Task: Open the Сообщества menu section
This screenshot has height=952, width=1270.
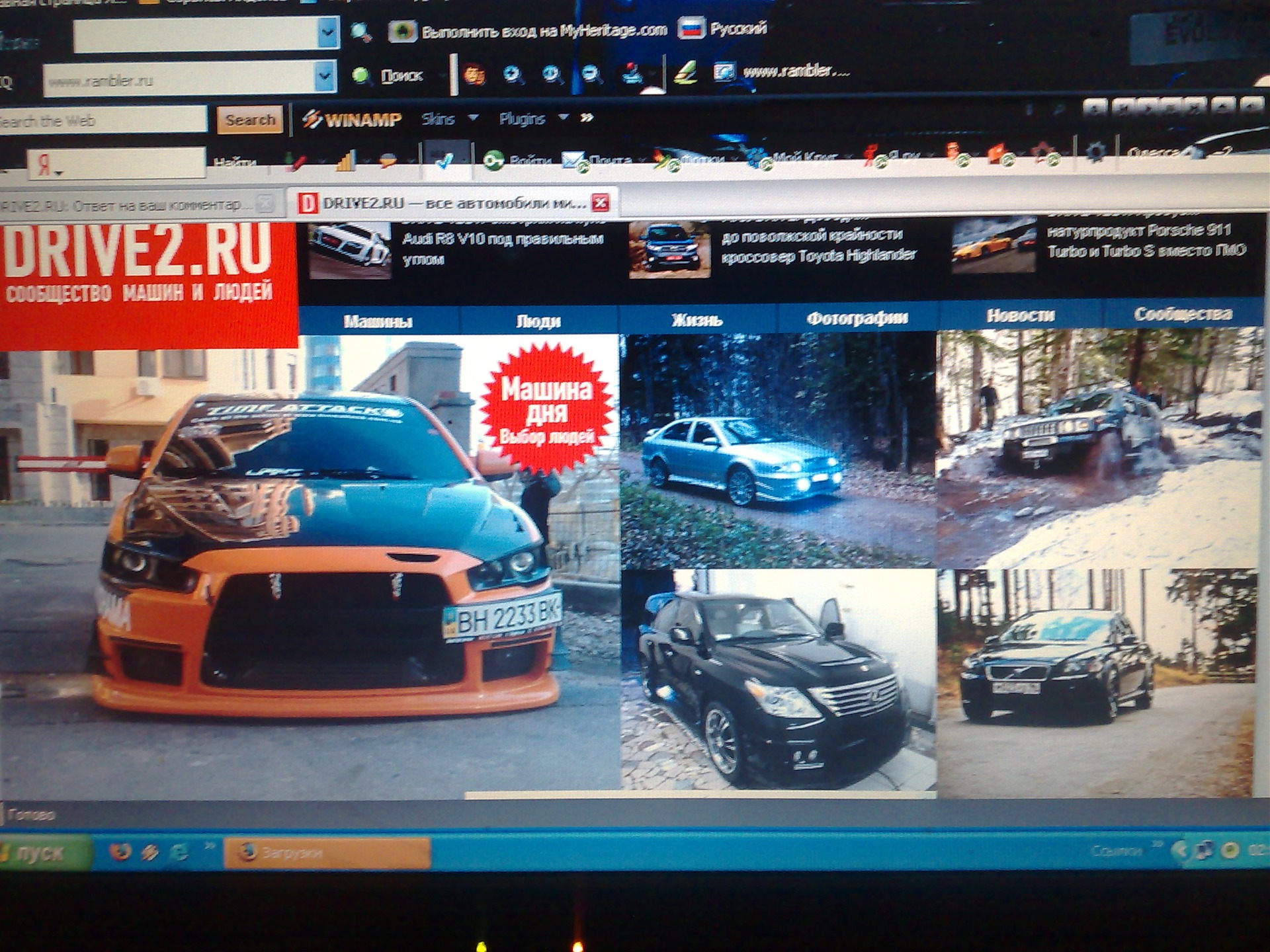Action: click(1183, 314)
